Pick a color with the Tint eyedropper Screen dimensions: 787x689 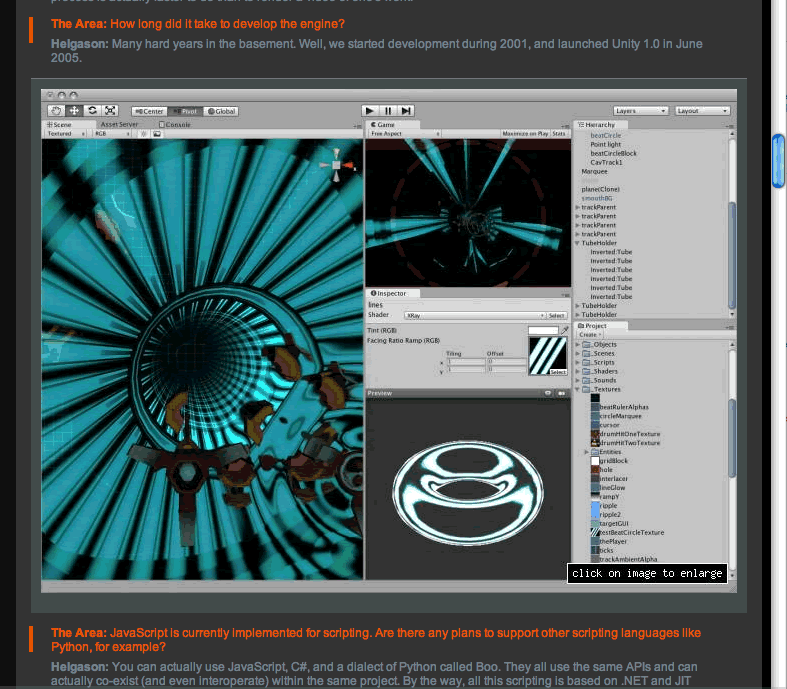click(x=565, y=330)
